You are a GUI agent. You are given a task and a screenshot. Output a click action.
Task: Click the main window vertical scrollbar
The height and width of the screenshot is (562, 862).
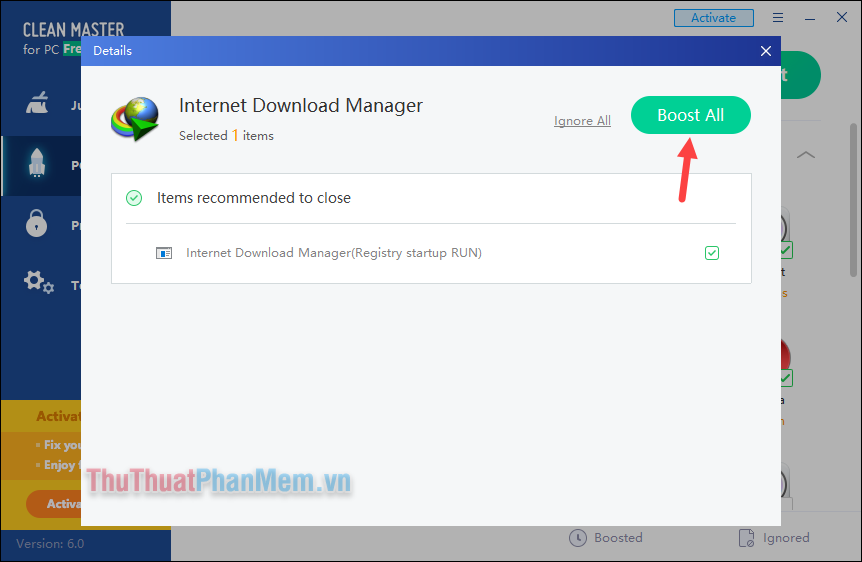(853, 200)
